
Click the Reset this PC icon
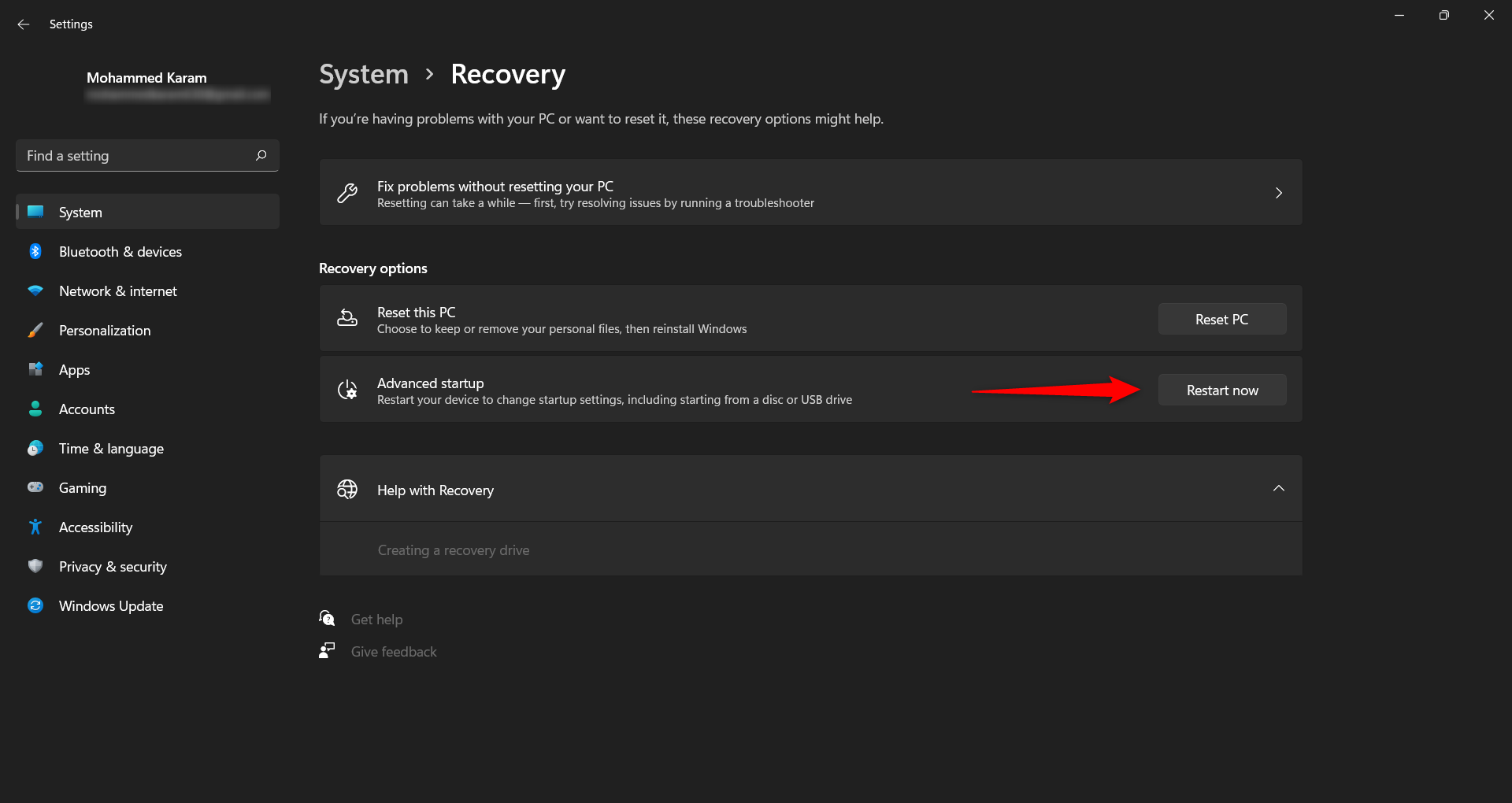[347, 318]
